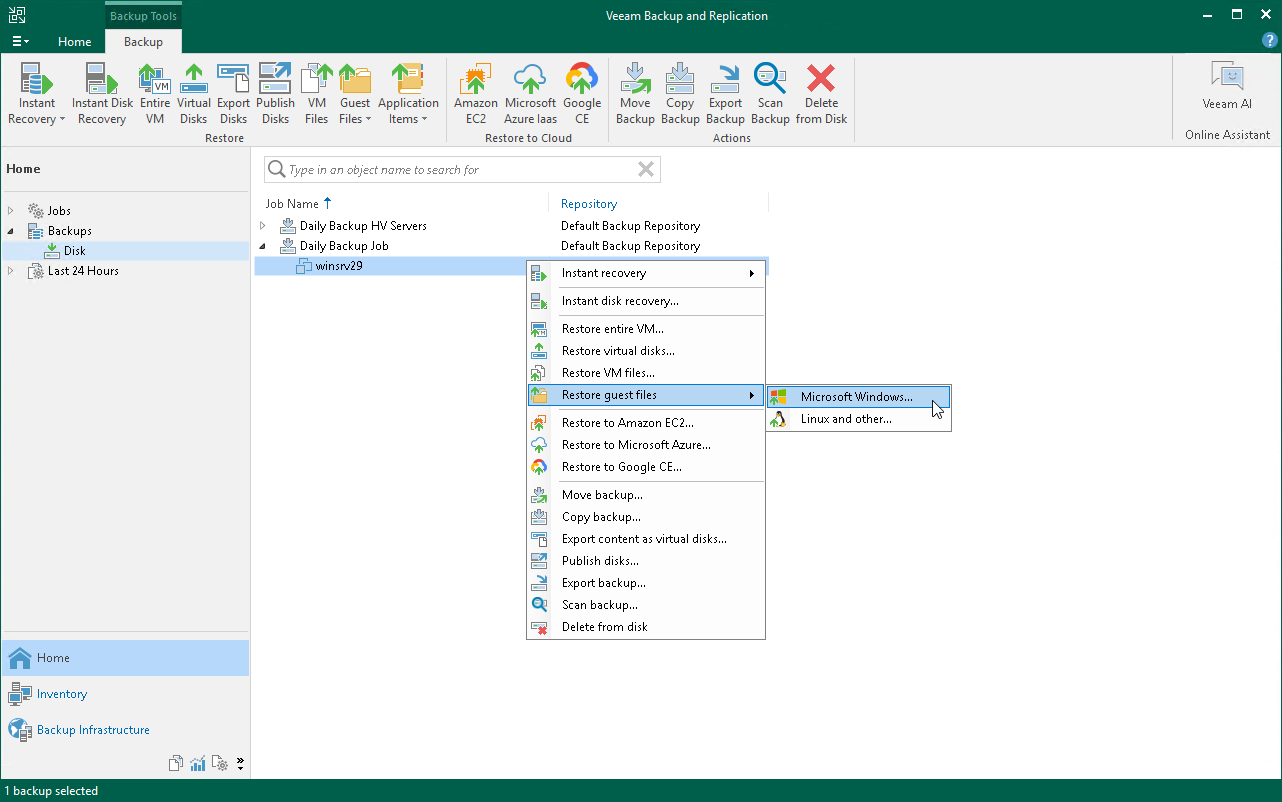The width and height of the screenshot is (1282, 802).
Task: Open Restore guest files submenu
Action: point(646,395)
